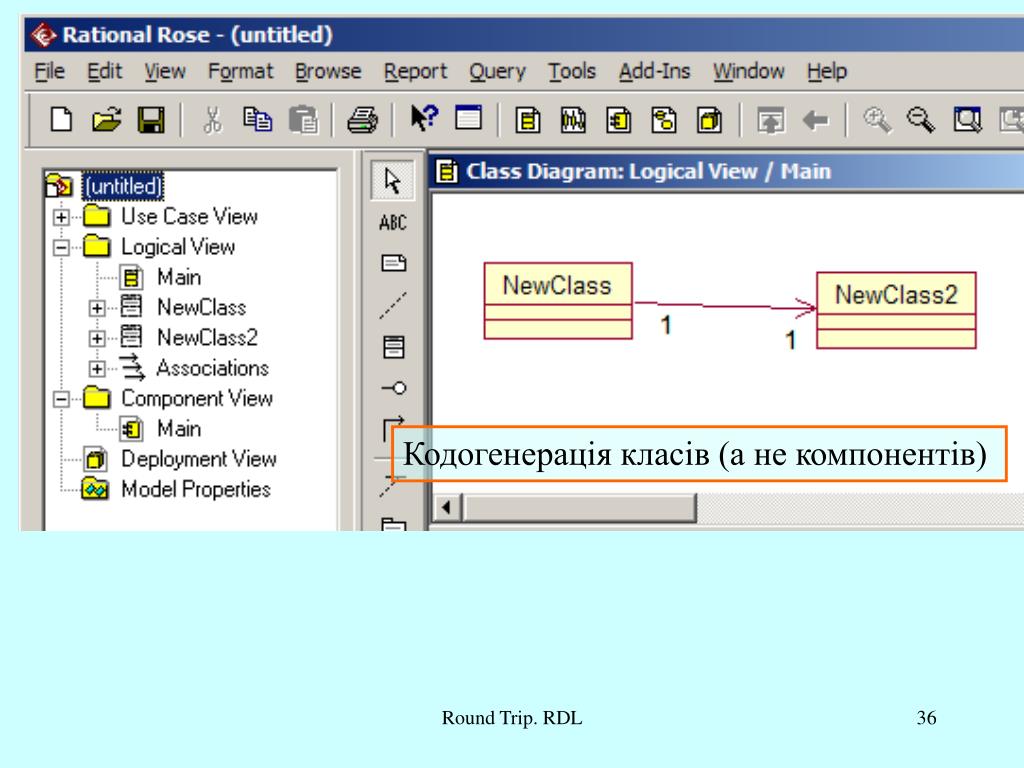
Task: Open the Add-Ins menu
Action: 654,71
